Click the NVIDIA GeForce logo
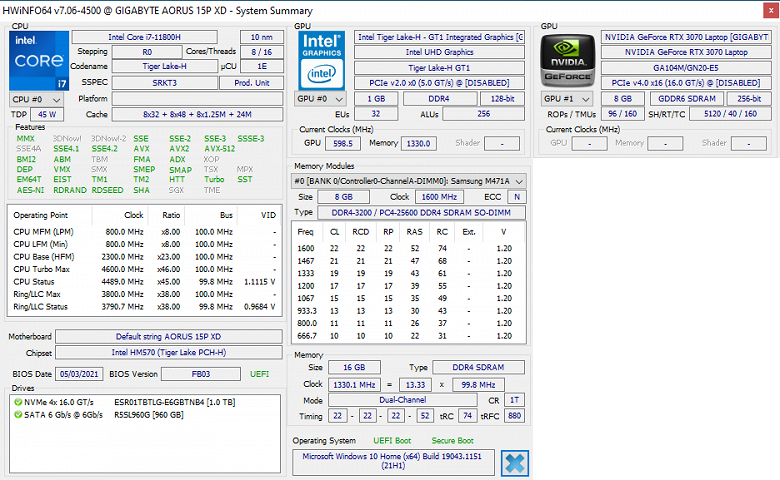The width and height of the screenshot is (780, 480). pos(567,61)
